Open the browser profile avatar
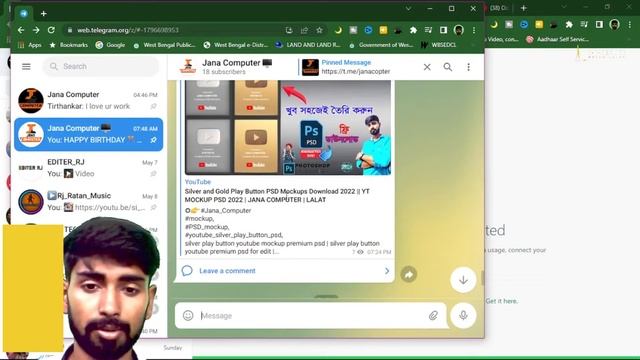The image size is (640, 360). [459, 30]
